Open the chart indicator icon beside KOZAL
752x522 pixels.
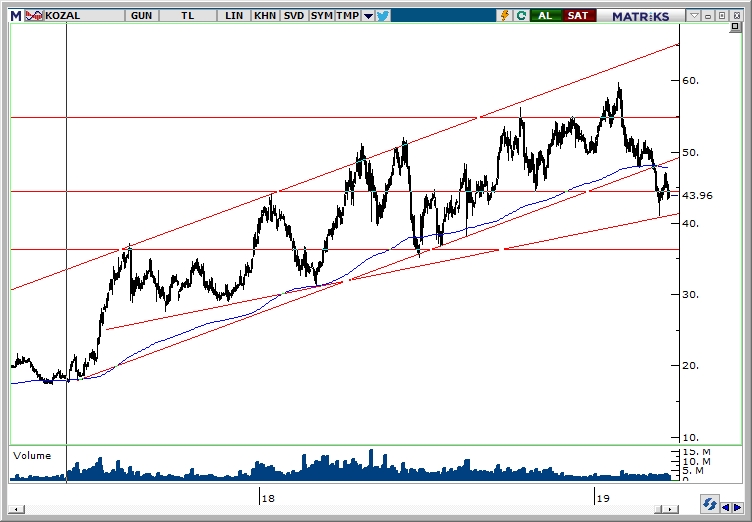(x=34, y=16)
